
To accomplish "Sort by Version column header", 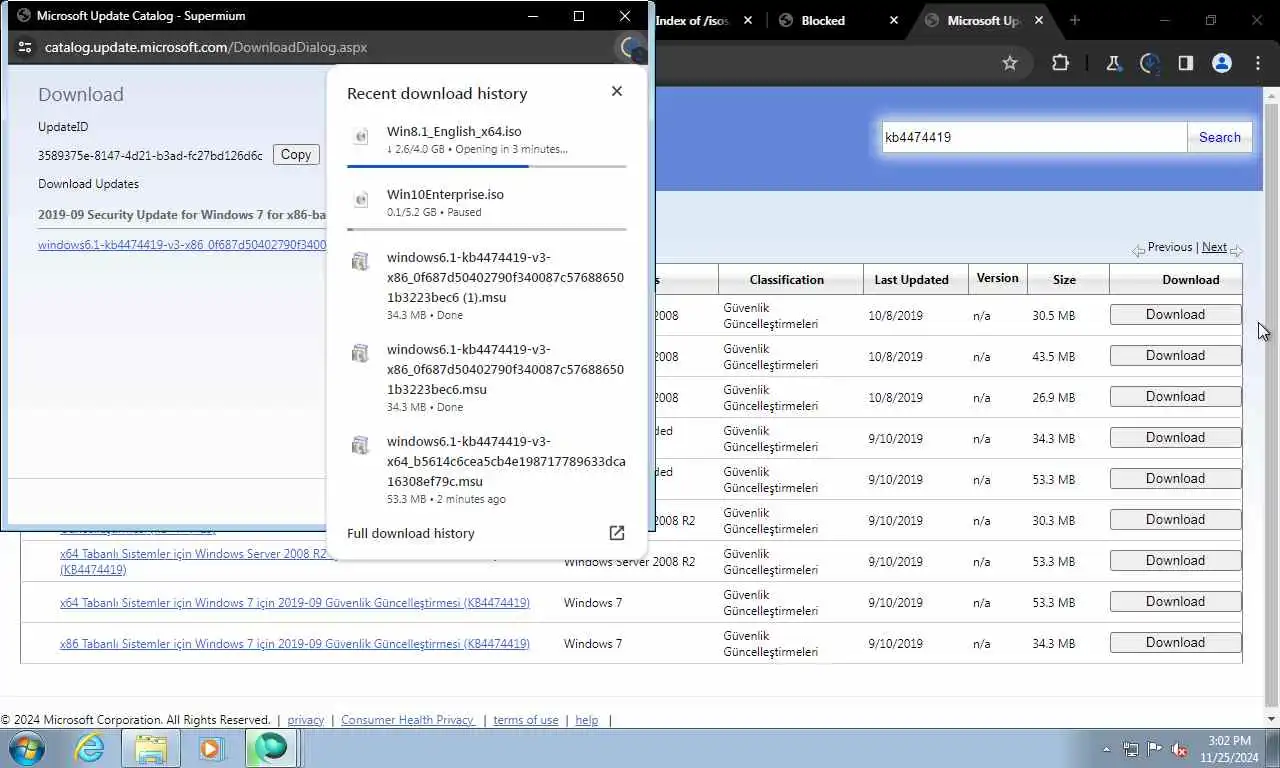I will pos(997,278).
